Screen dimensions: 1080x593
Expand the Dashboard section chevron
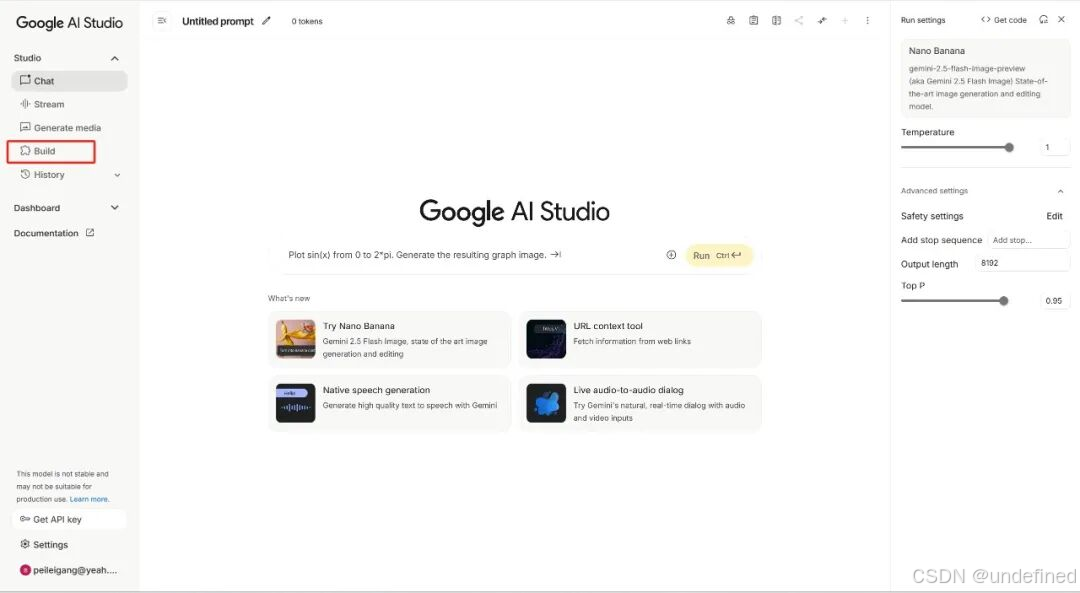click(x=115, y=207)
